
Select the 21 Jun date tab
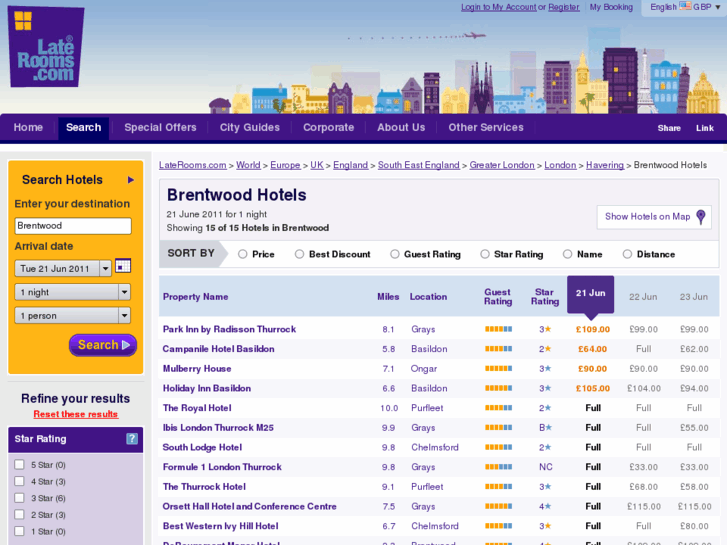[x=591, y=294]
